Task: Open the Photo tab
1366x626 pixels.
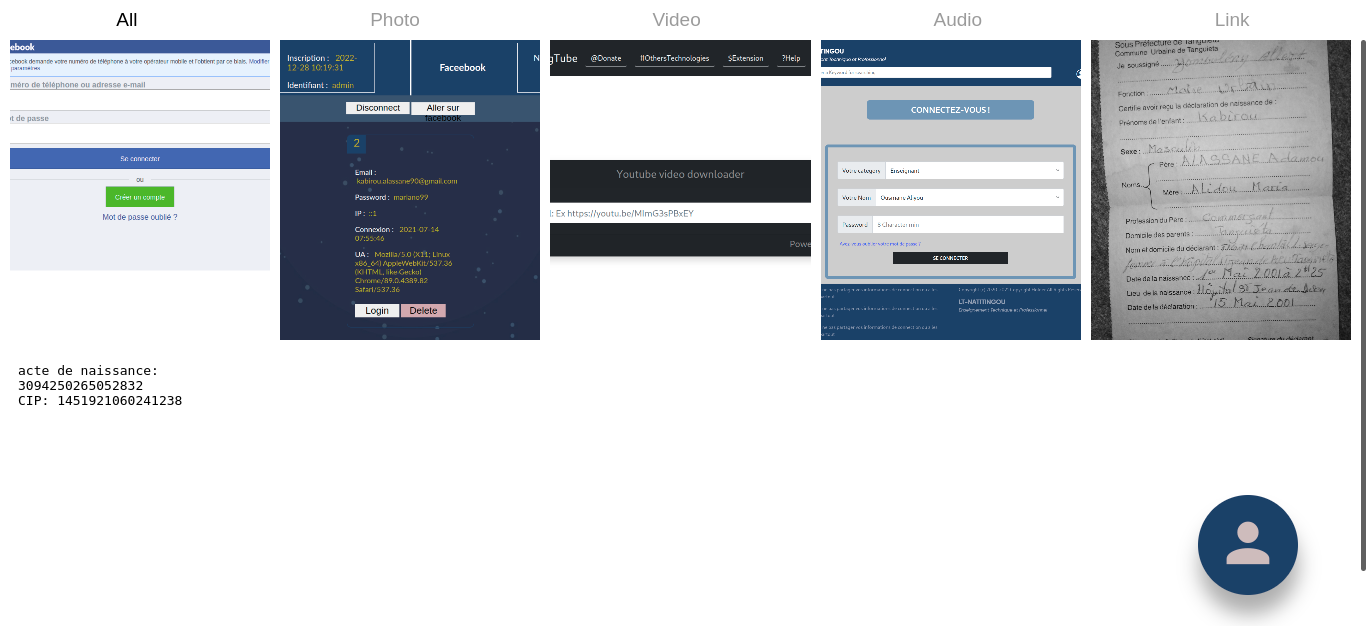Action: click(395, 20)
